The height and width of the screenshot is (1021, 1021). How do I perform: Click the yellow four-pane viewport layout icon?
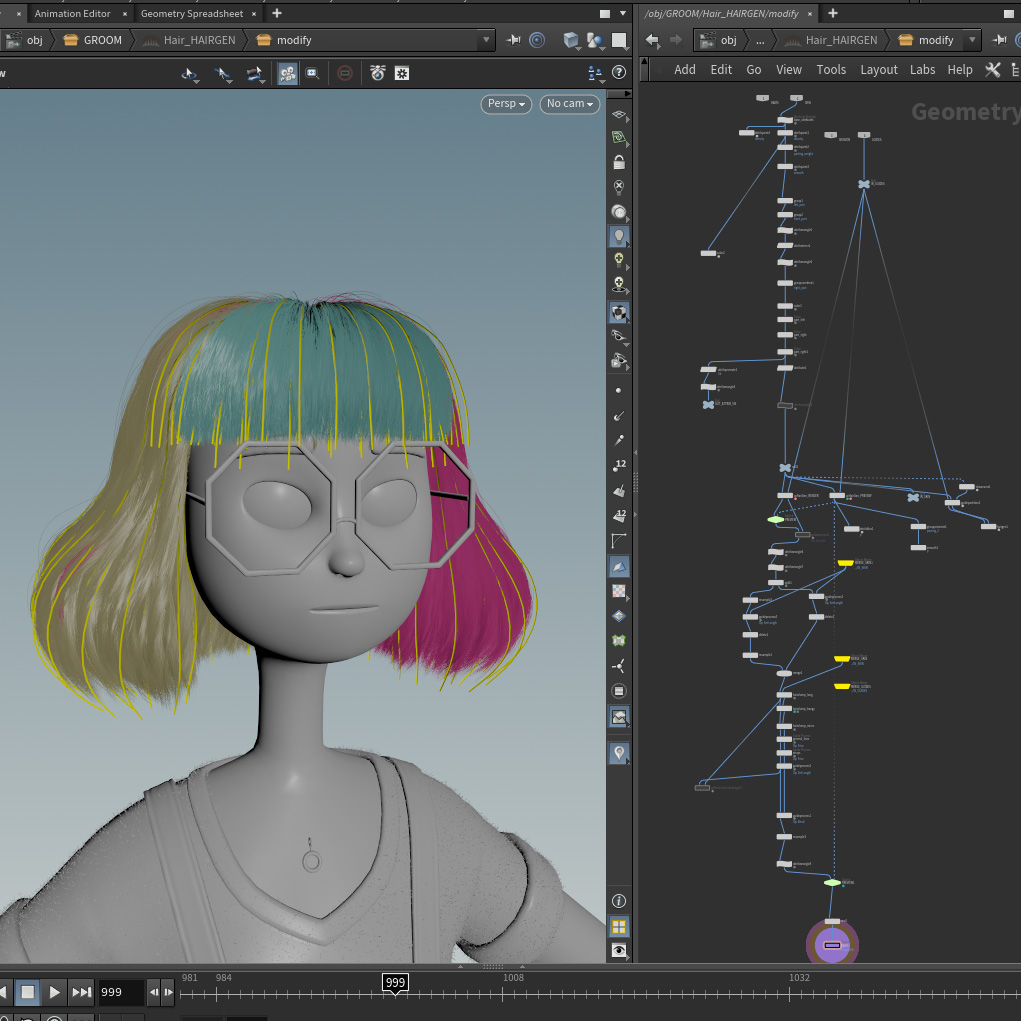click(619, 926)
